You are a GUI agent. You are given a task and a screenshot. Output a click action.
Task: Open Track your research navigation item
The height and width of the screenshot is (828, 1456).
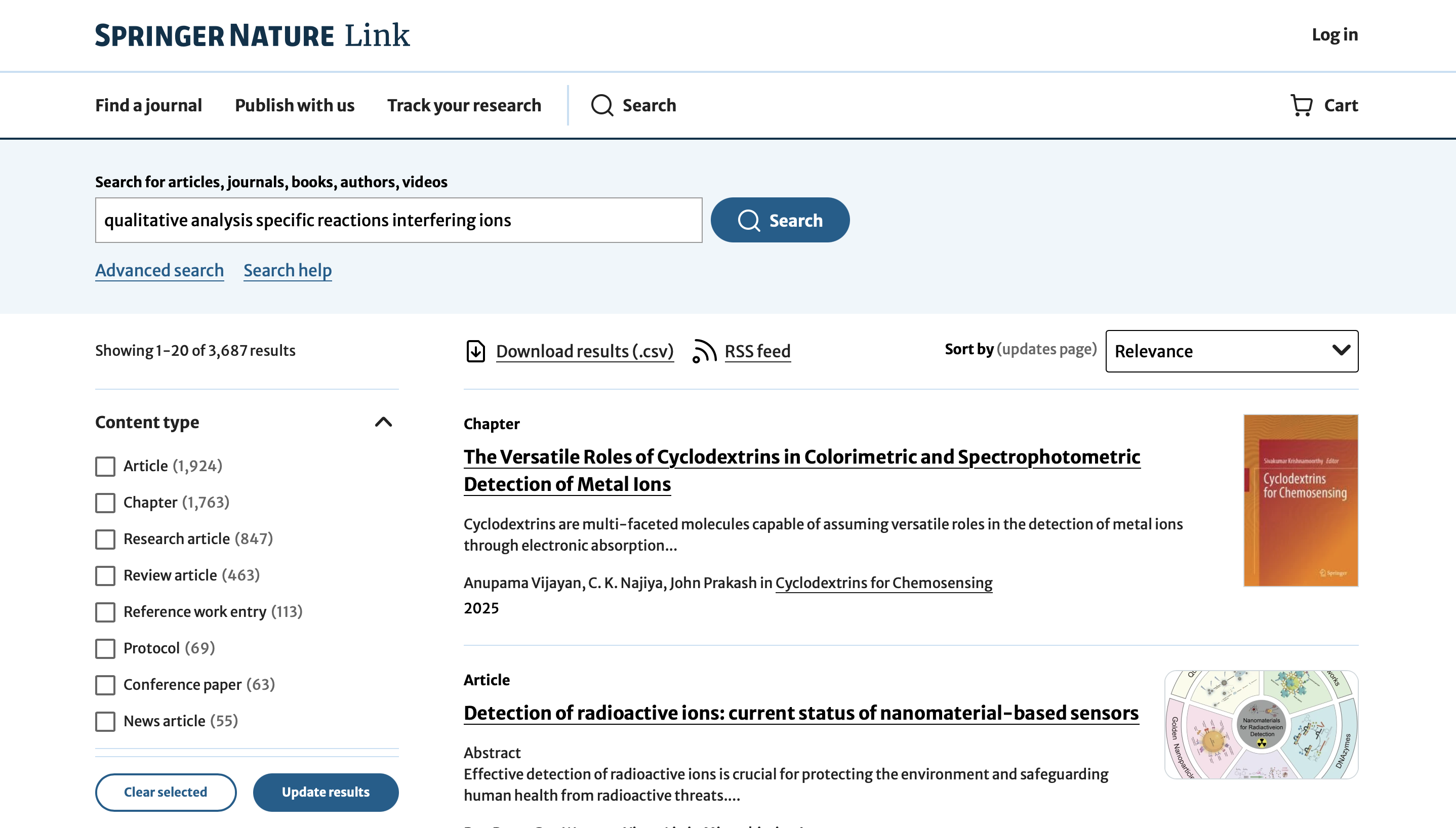pyautogui.click(x=464, y=105)
